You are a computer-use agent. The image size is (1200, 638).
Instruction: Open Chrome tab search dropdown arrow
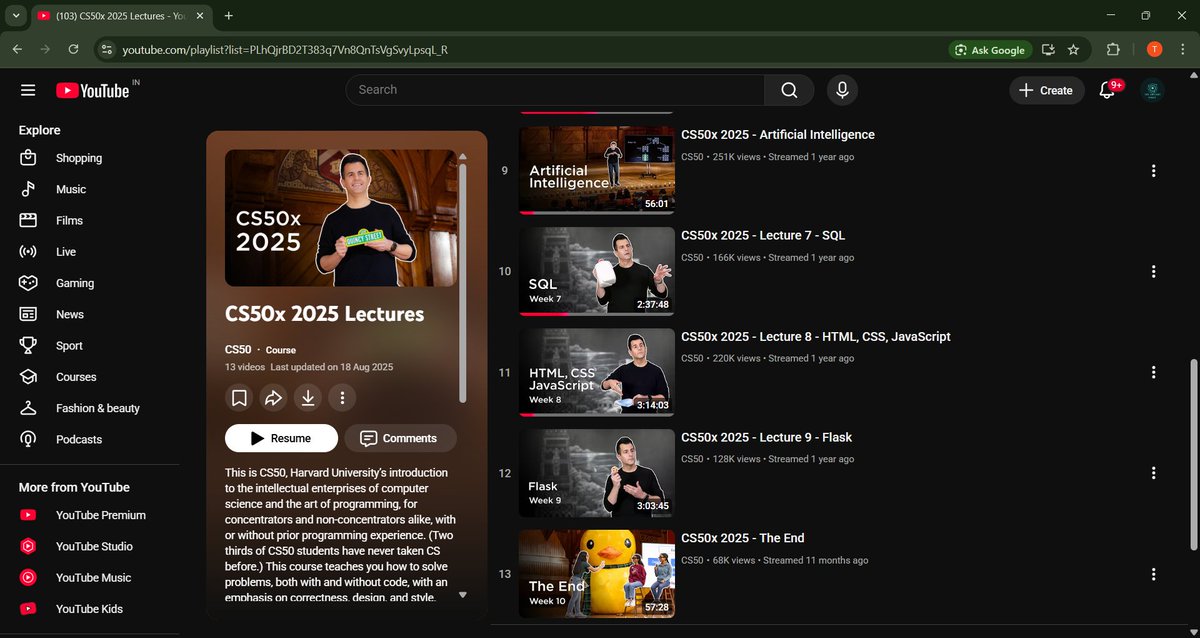(14, 16)
